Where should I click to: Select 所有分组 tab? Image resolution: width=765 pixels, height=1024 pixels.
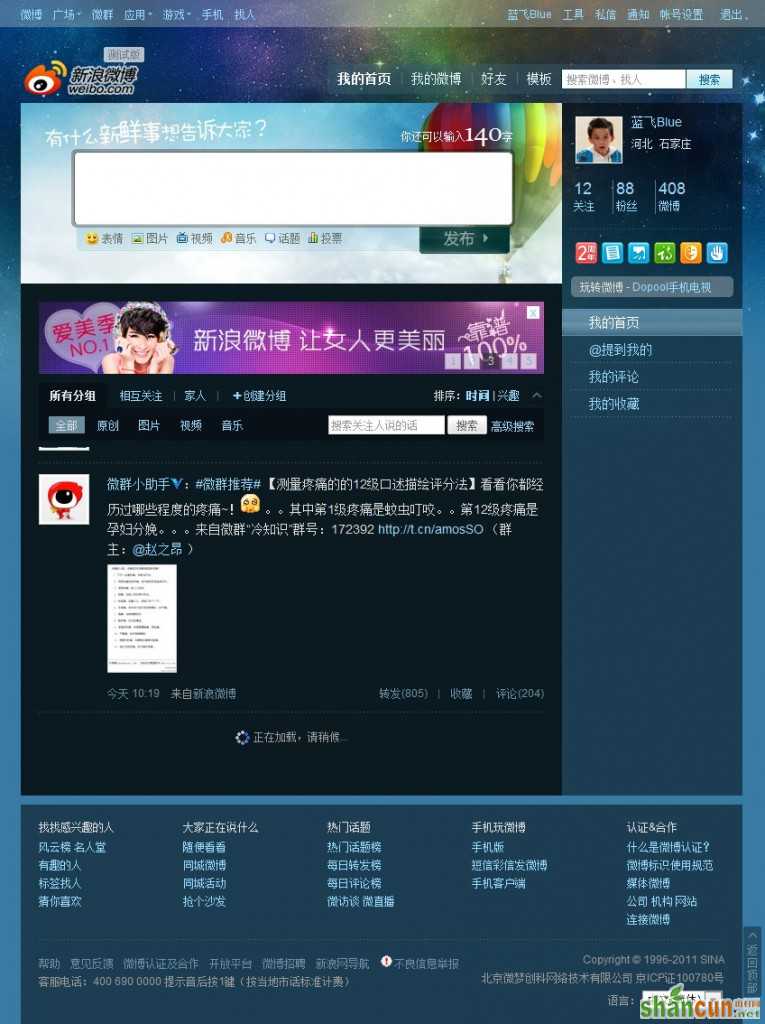73,395
